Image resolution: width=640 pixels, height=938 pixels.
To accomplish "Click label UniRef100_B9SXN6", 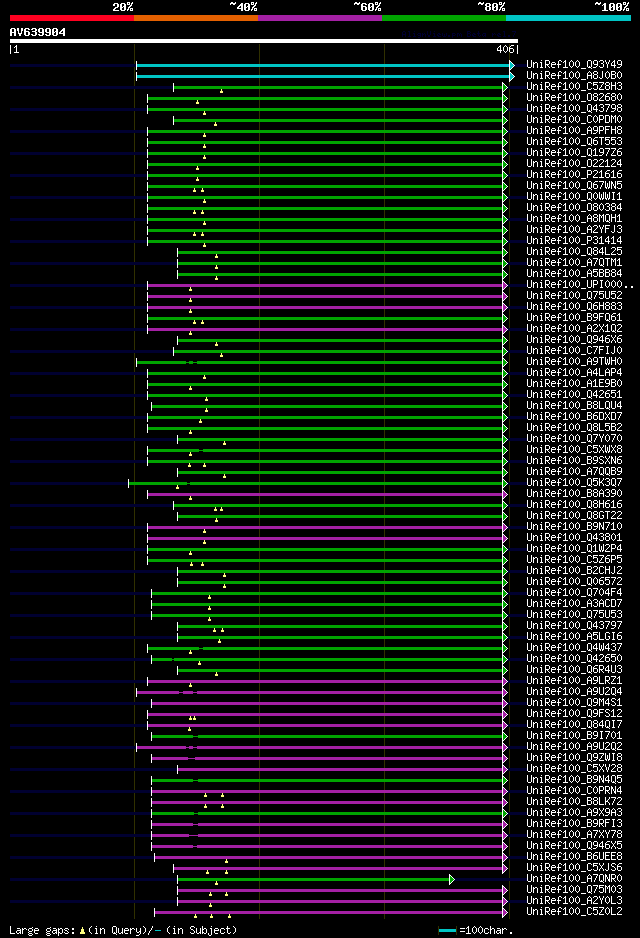I will [x=574, y=460].
